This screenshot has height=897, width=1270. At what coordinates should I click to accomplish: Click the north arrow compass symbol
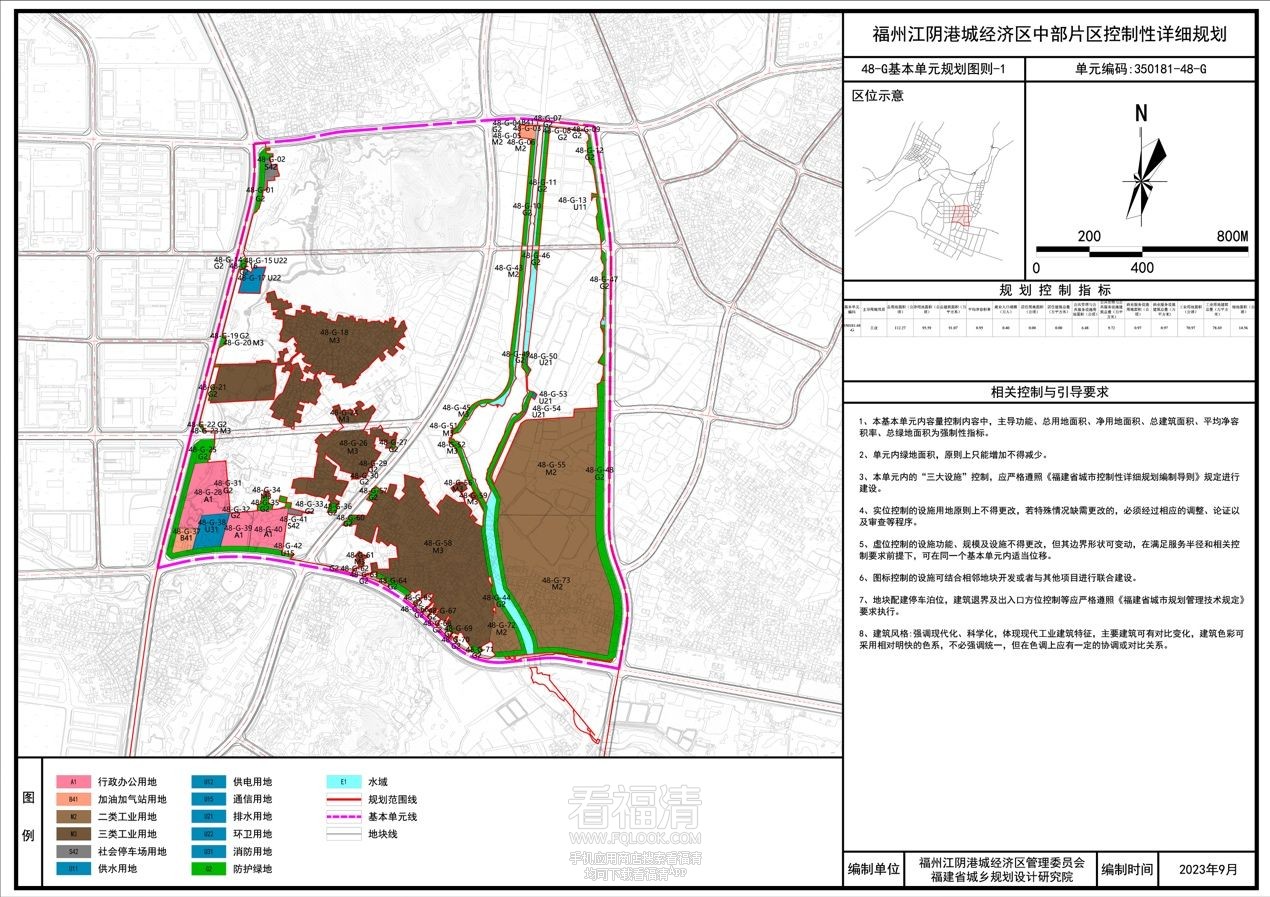tap(1141, 173)
